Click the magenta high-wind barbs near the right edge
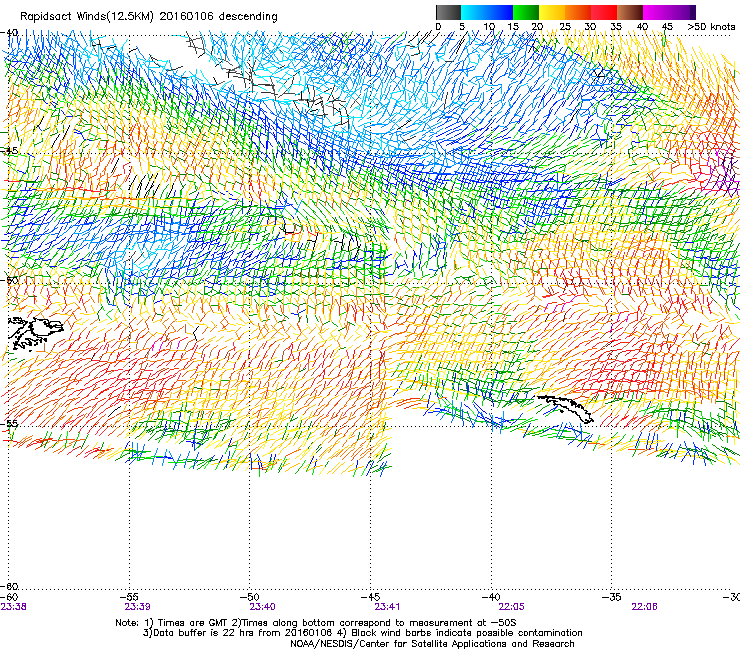 [x=722, y=172]
